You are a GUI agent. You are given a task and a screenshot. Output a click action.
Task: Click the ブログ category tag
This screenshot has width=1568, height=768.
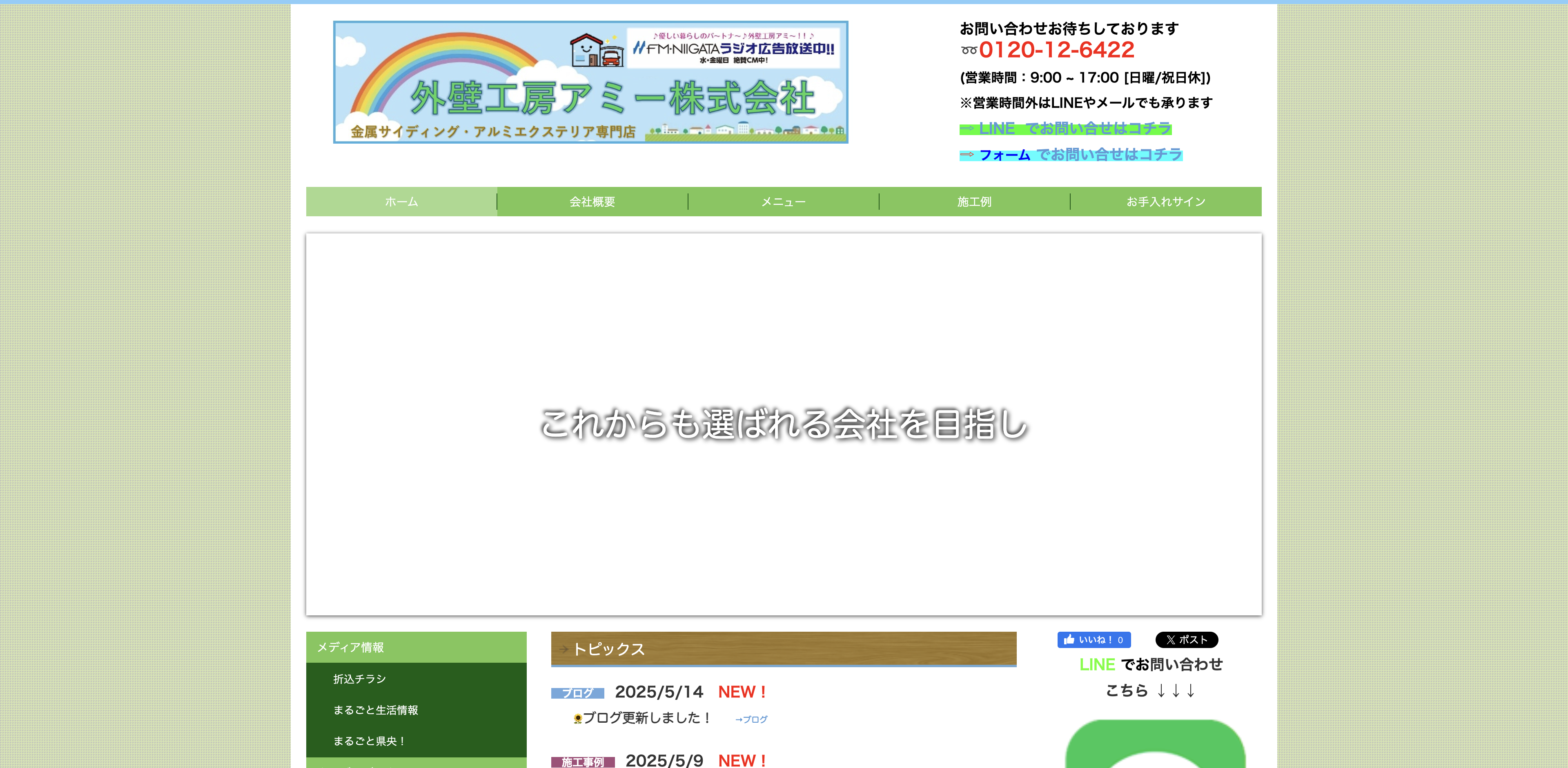pos(578,693)
